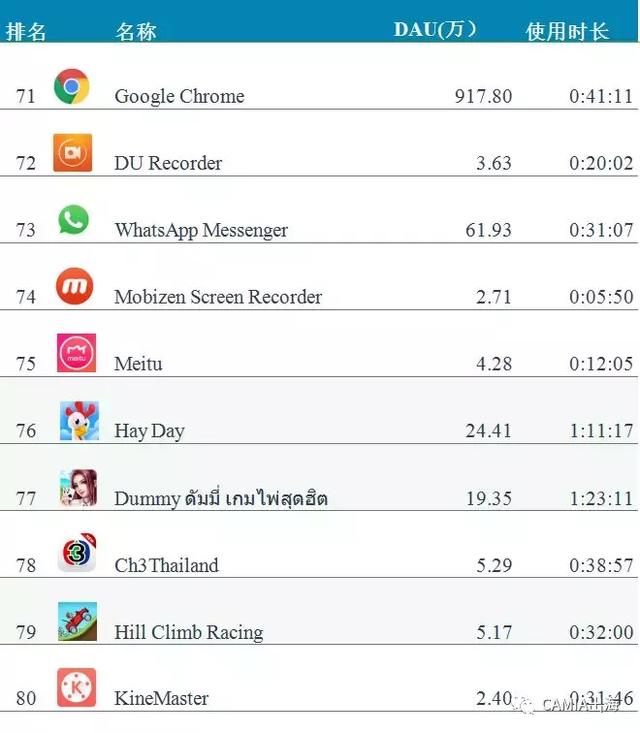
Task: Open the Google Chrome name link
Action: [179, 97]
